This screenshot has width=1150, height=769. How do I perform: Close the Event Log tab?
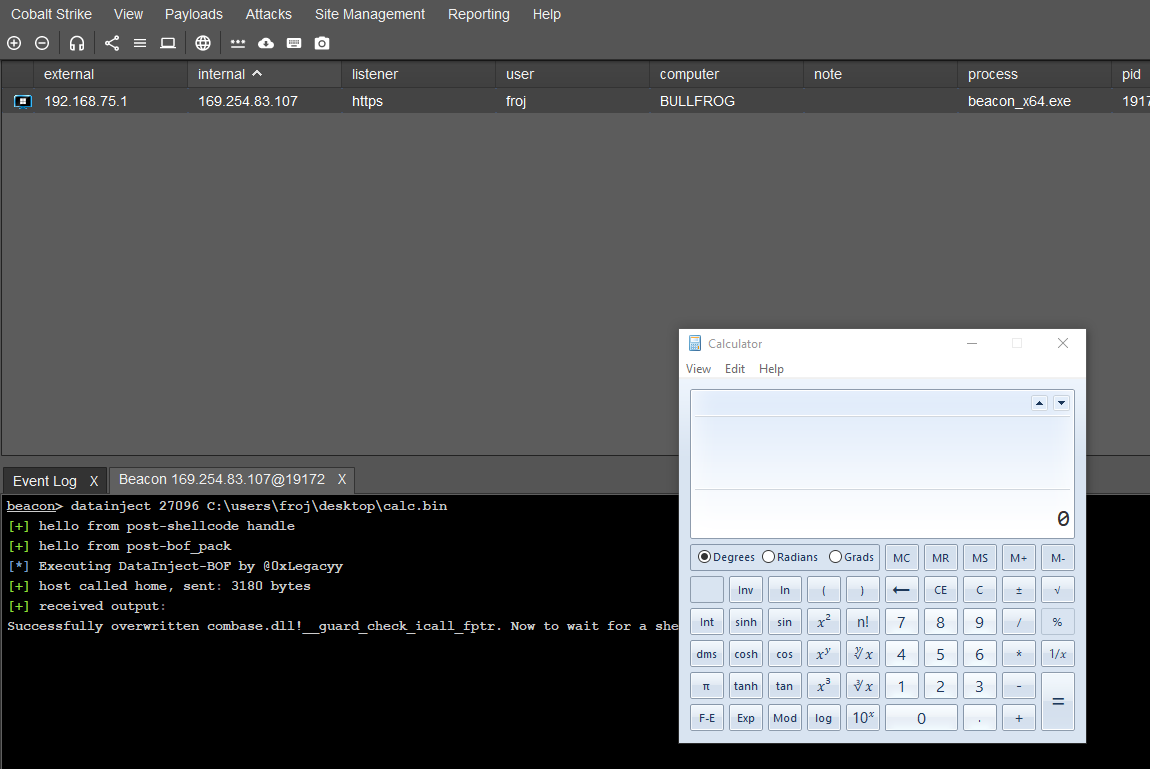(x=94, y=481)
